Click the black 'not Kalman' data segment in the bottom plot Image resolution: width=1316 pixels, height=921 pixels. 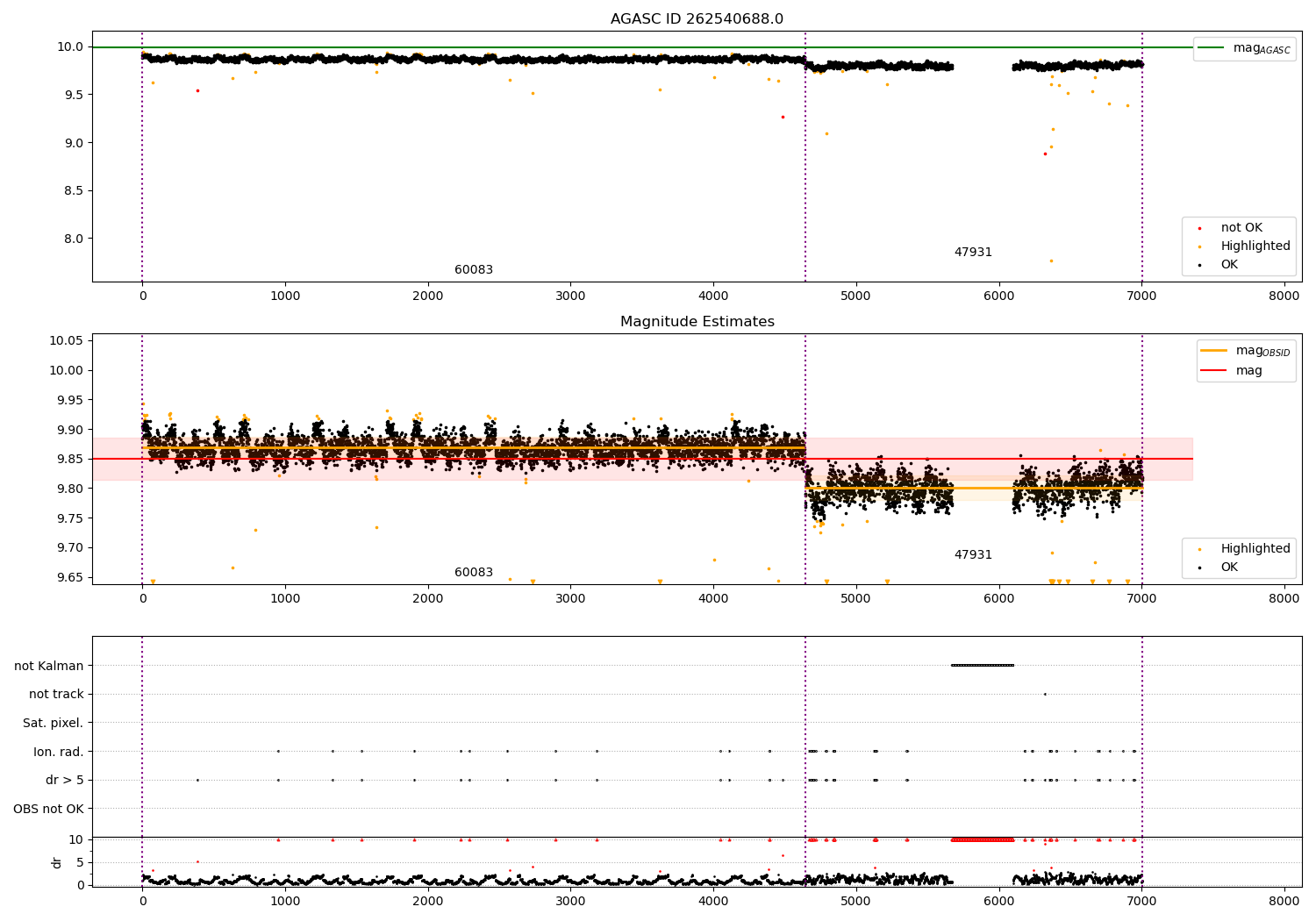(x=983, y=665)
